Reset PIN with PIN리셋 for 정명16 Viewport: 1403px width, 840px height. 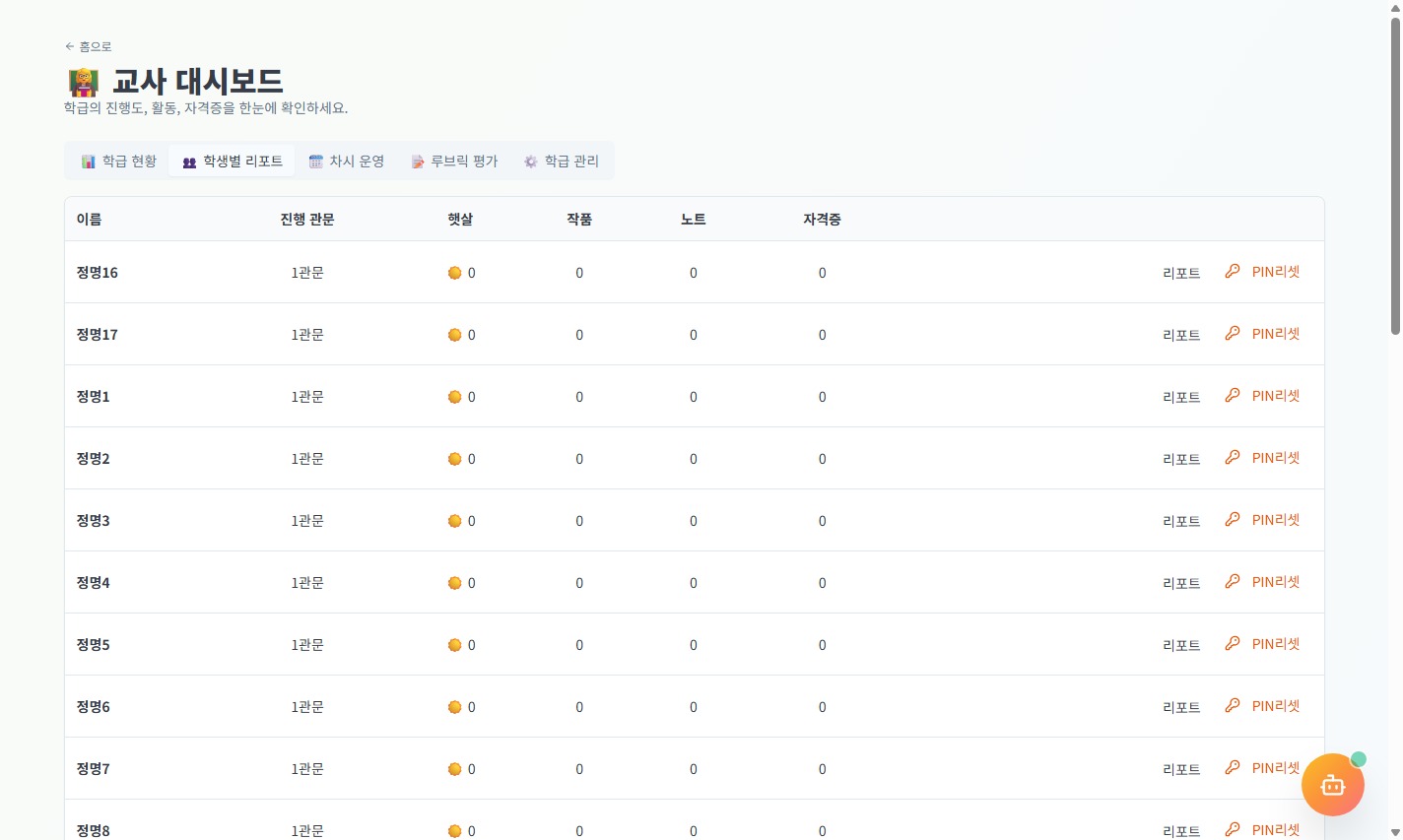point(1276,272)
